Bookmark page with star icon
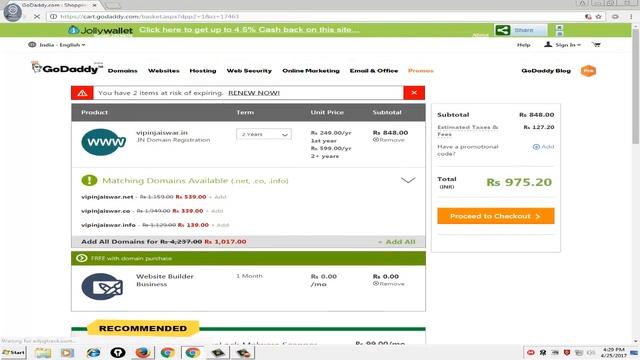The height and width of the screenshot is (360, 640). pos(598,17)
